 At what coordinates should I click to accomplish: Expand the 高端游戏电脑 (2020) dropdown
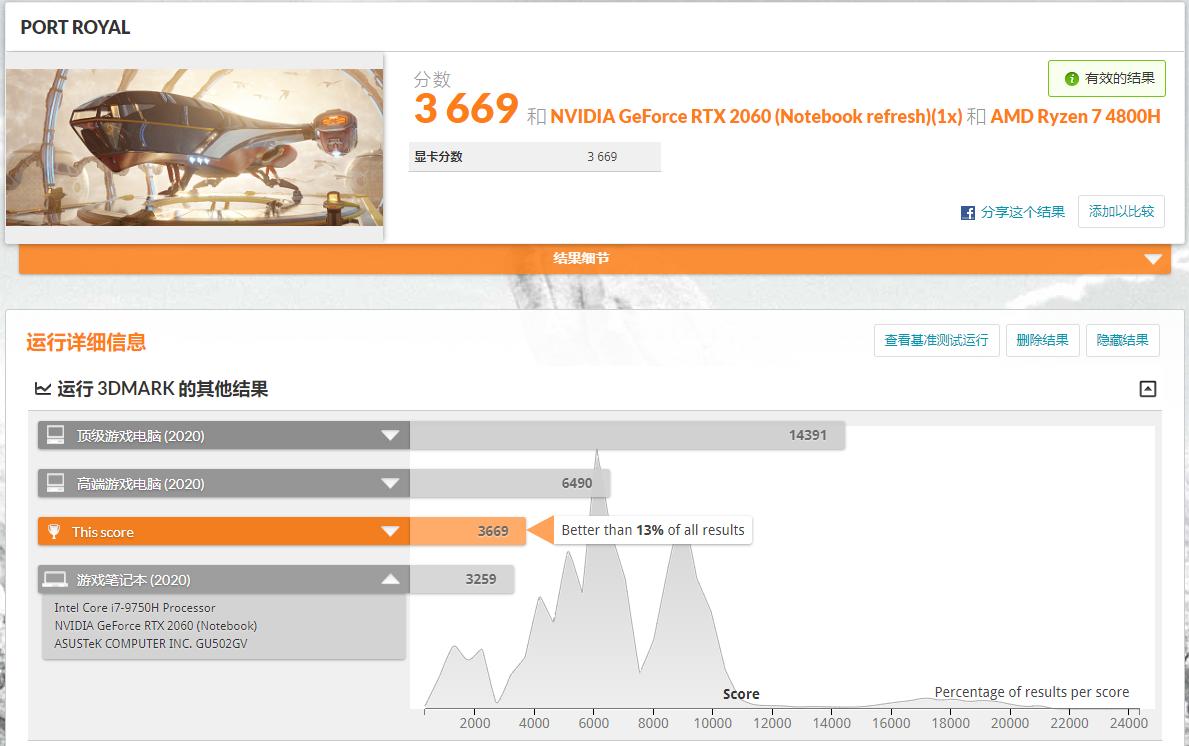[x=391, y=482]
